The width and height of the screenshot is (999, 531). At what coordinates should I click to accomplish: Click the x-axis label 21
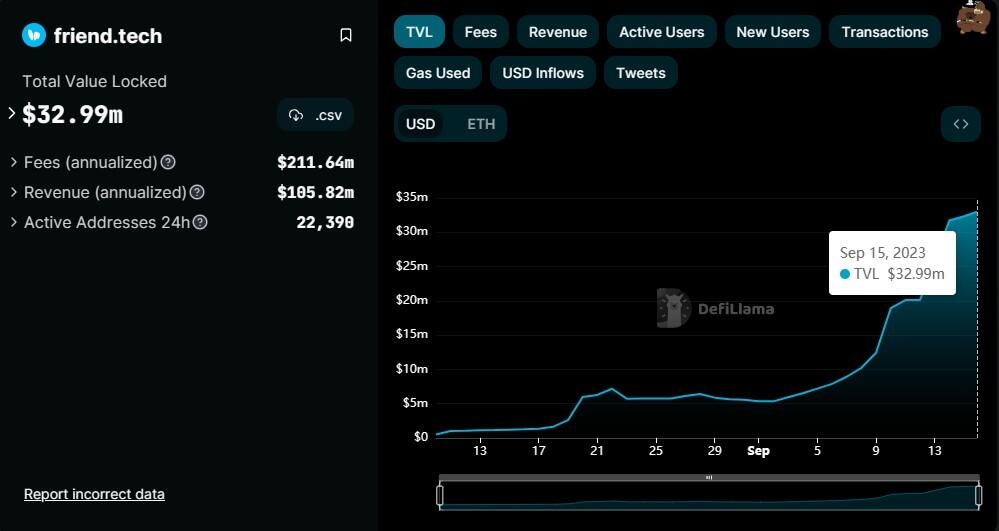(597, 450)
